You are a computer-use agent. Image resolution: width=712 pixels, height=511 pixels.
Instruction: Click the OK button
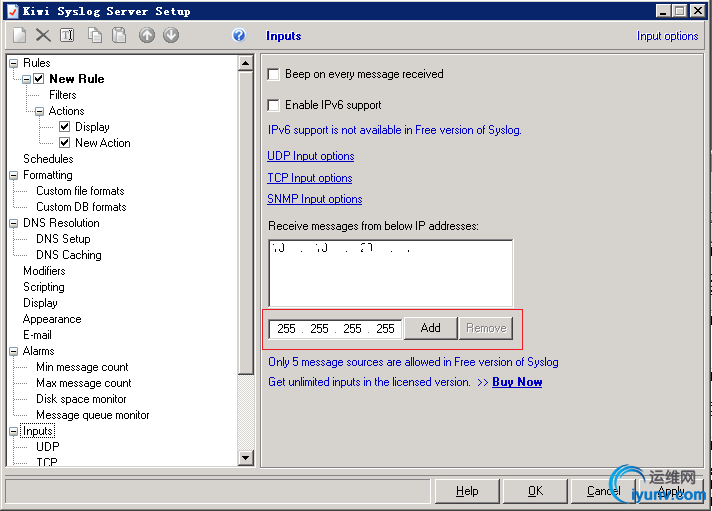click(x=535, y=491)
